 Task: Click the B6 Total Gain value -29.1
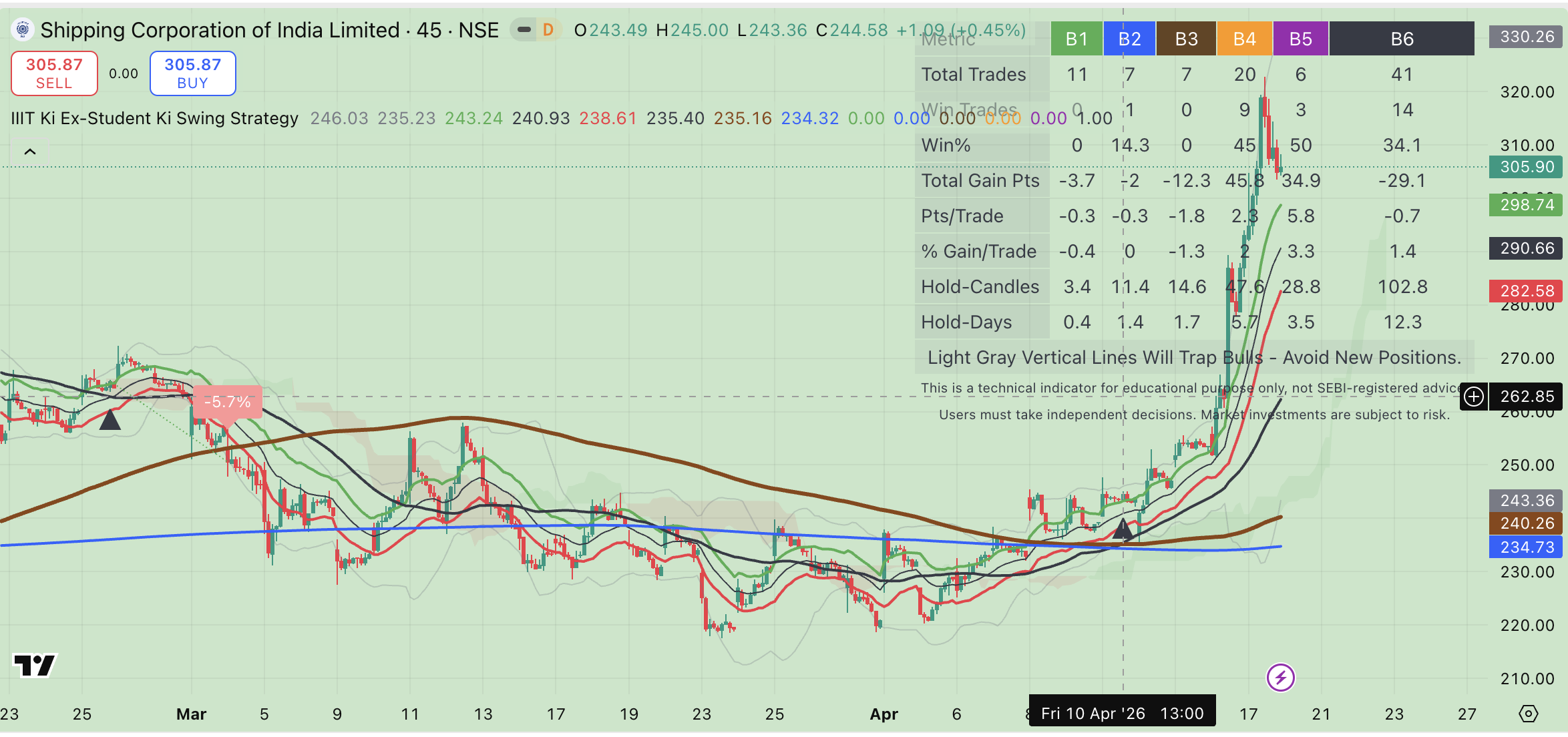point(1402,180)
